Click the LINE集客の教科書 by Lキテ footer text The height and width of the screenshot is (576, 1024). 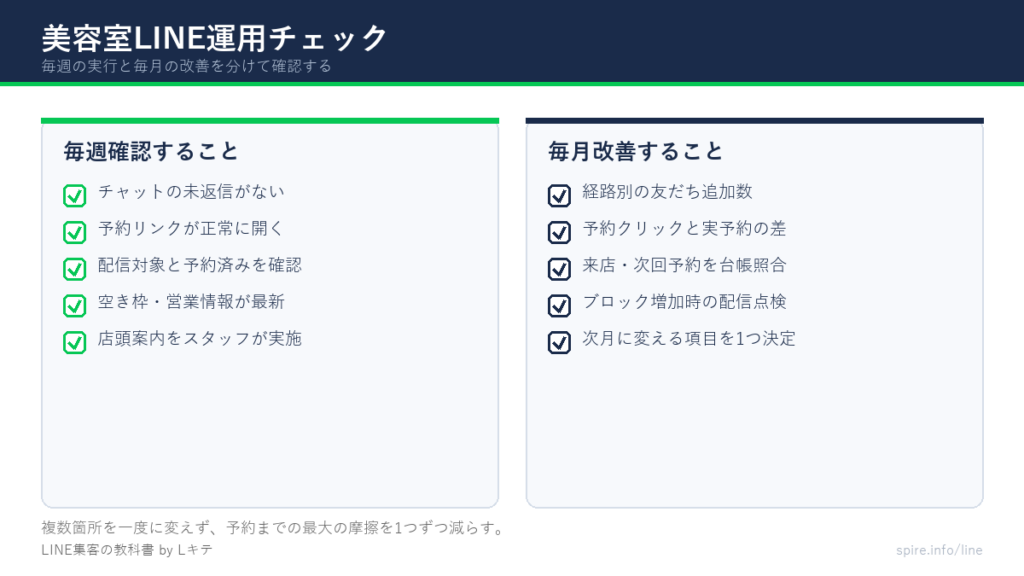click(x=127, y=550)
